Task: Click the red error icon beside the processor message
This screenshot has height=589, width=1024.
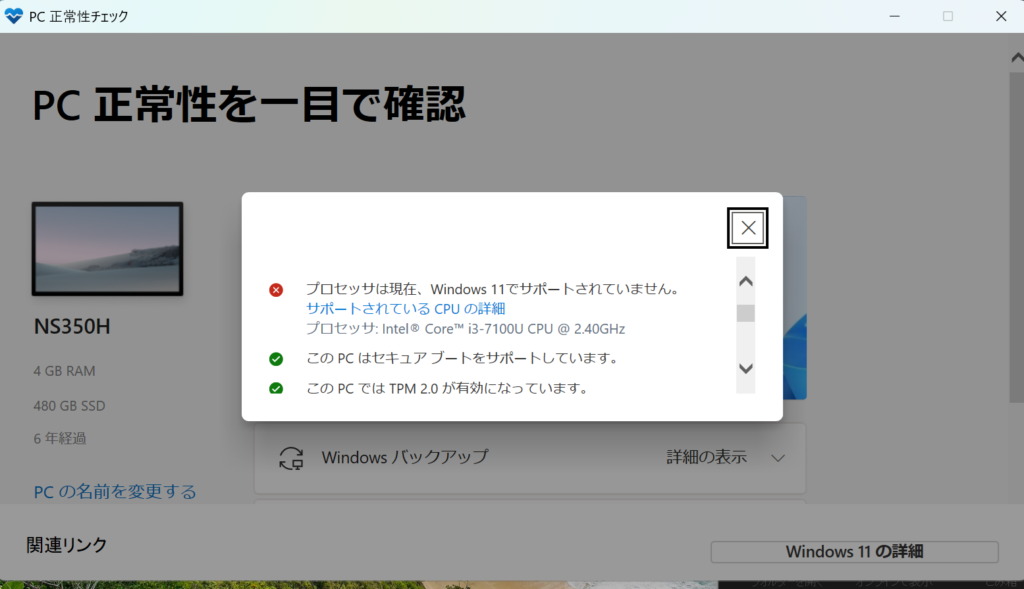Action: [276, 290]
